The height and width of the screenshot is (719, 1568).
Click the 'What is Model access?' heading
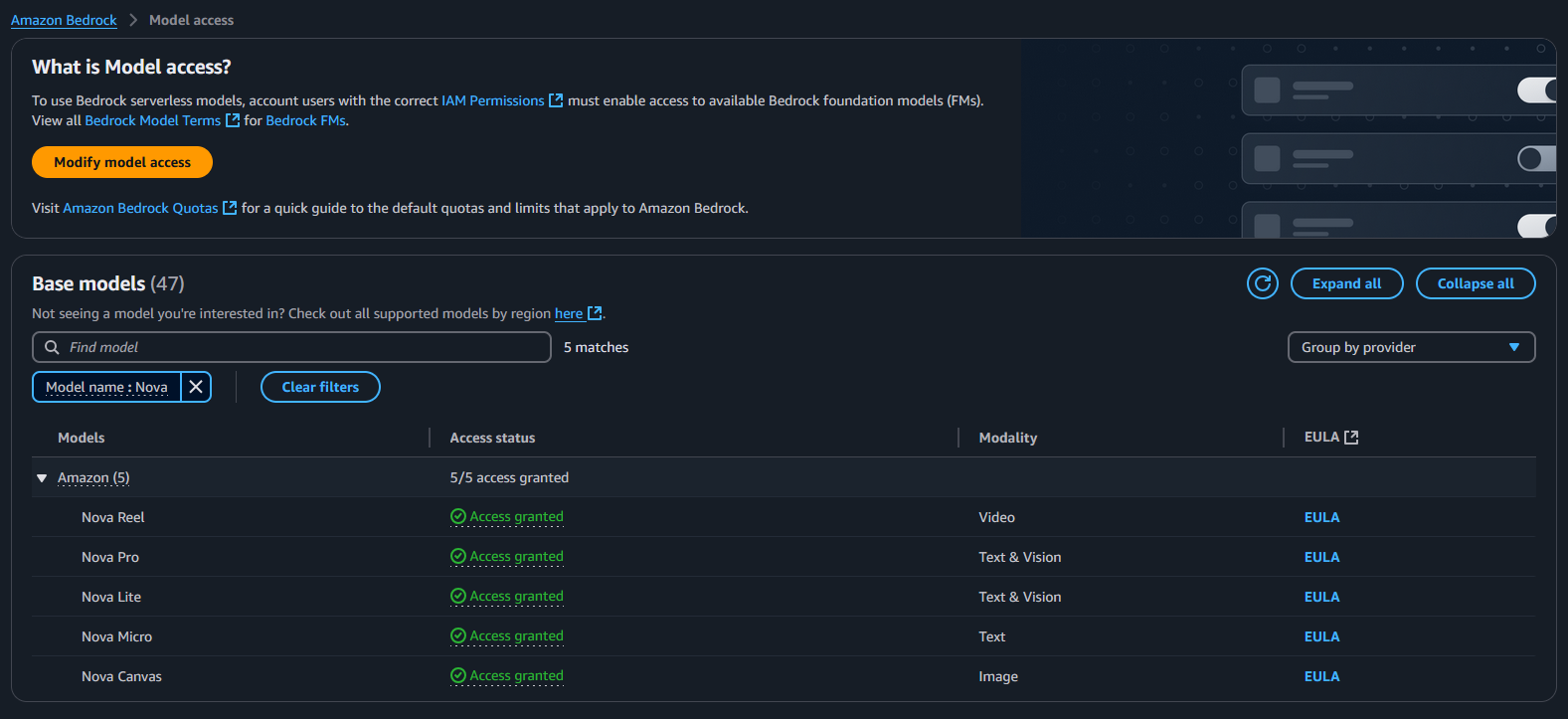131,67
